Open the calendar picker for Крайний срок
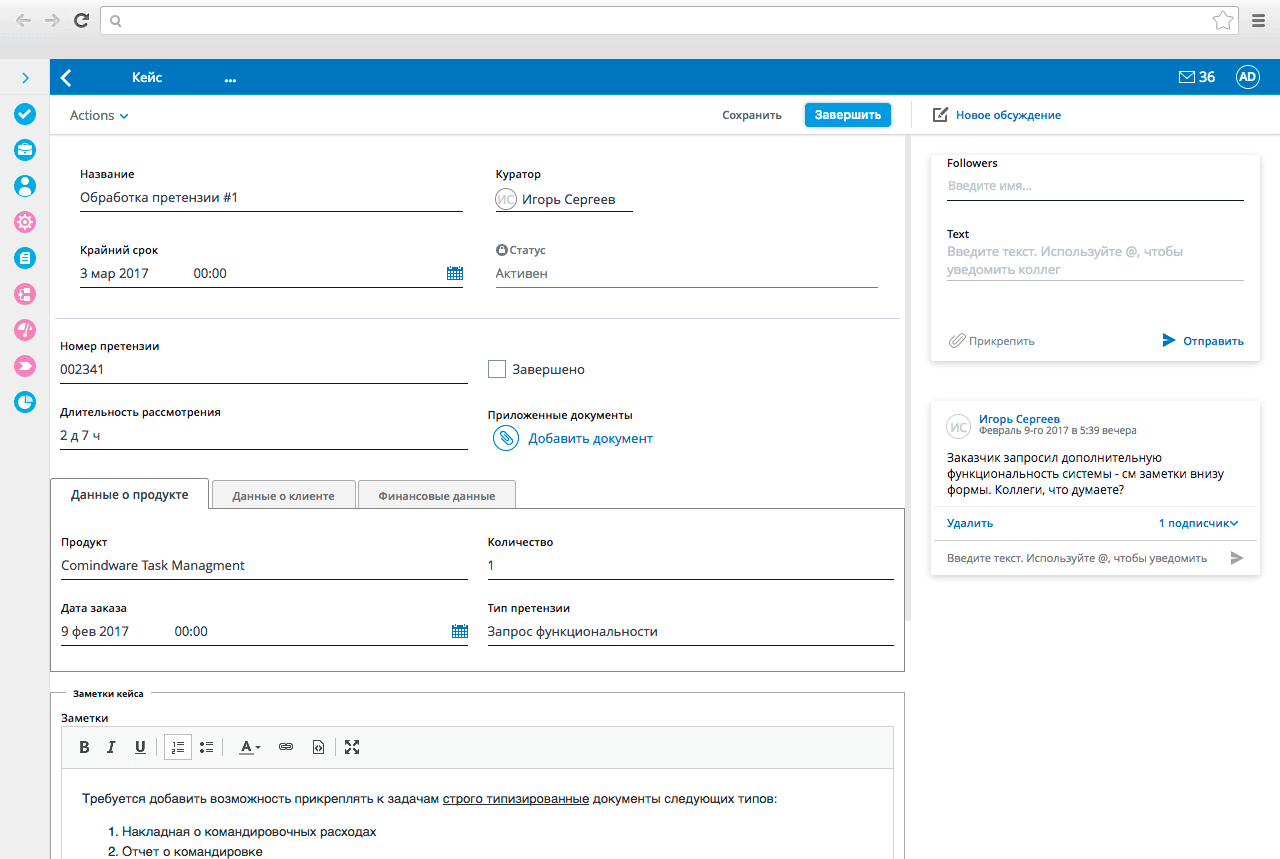The image size is (1280, 859). pos(454,272)
